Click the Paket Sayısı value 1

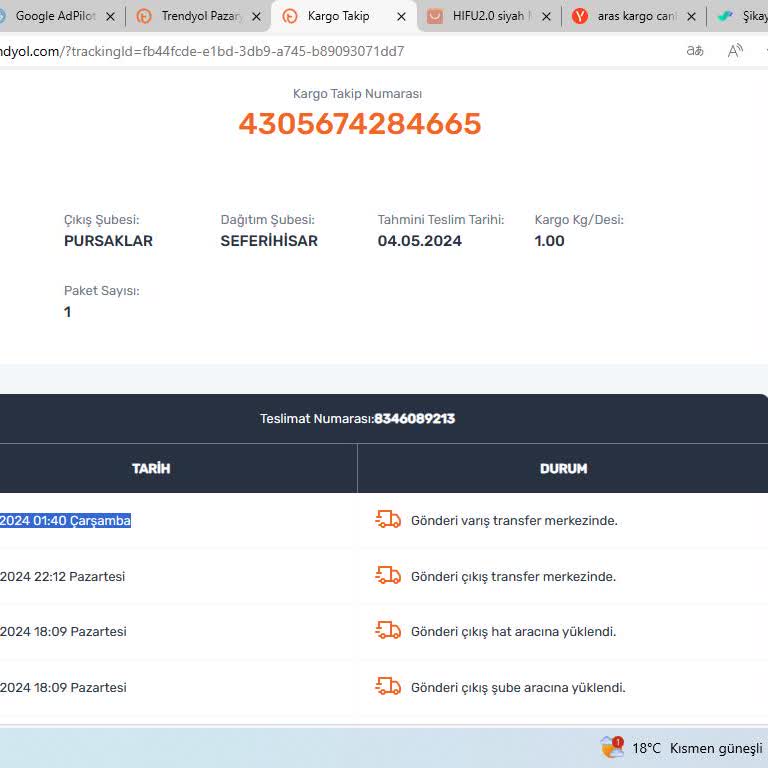68,312
